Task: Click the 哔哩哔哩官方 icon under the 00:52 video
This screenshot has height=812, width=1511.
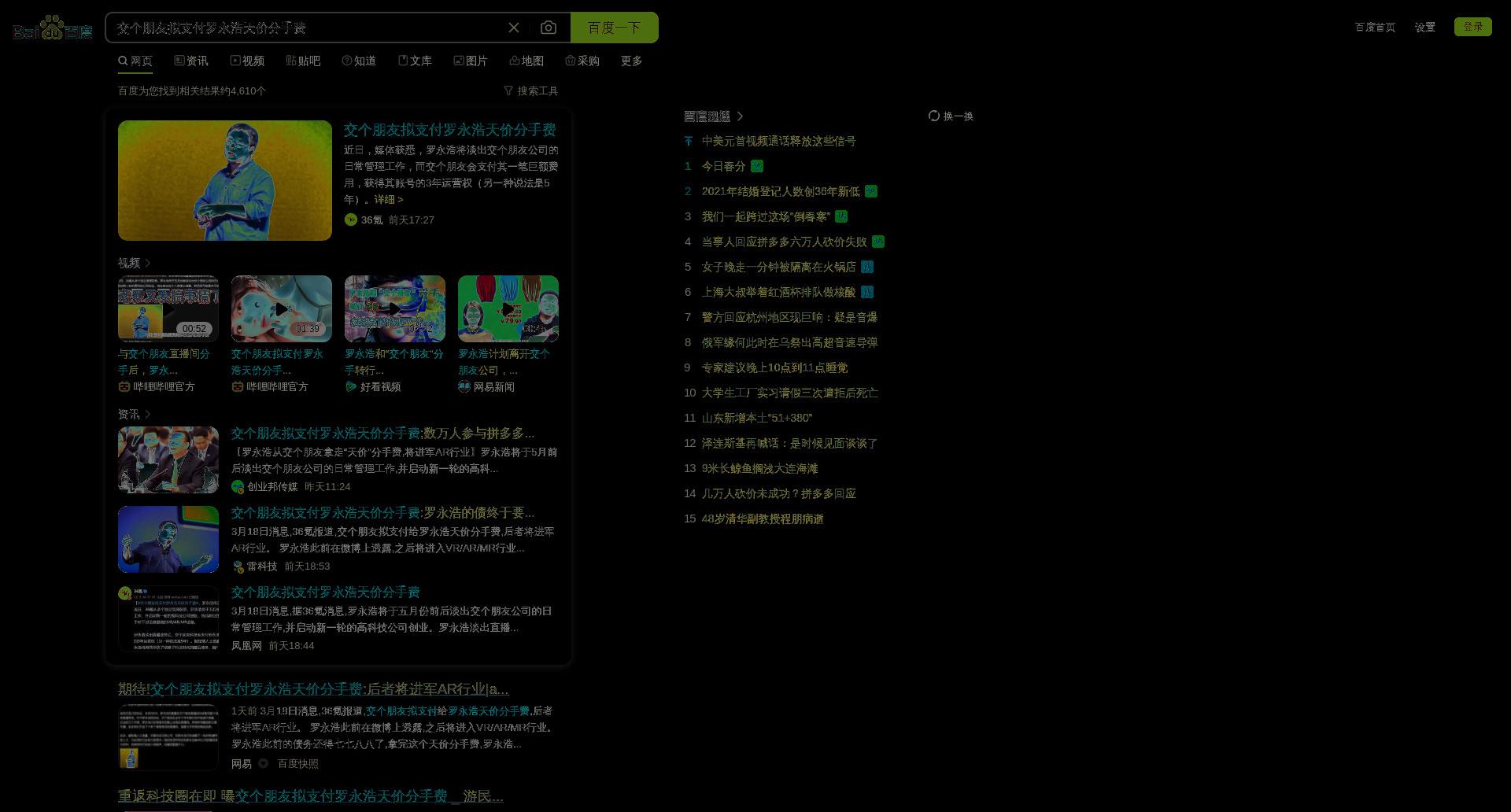Action: pyautogui.click(x=124, y=386)
